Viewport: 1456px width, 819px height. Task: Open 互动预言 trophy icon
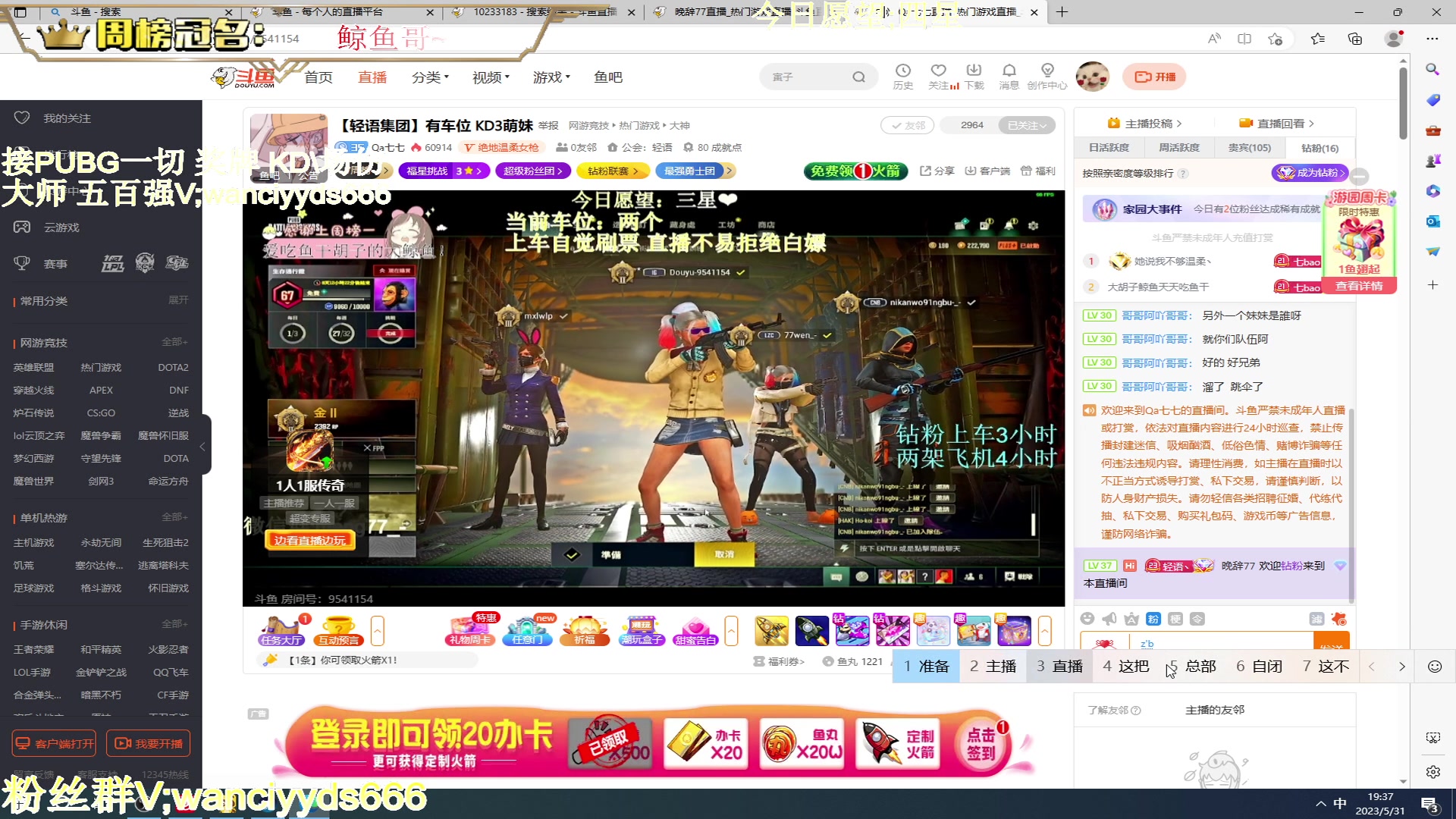pos(338,631)
